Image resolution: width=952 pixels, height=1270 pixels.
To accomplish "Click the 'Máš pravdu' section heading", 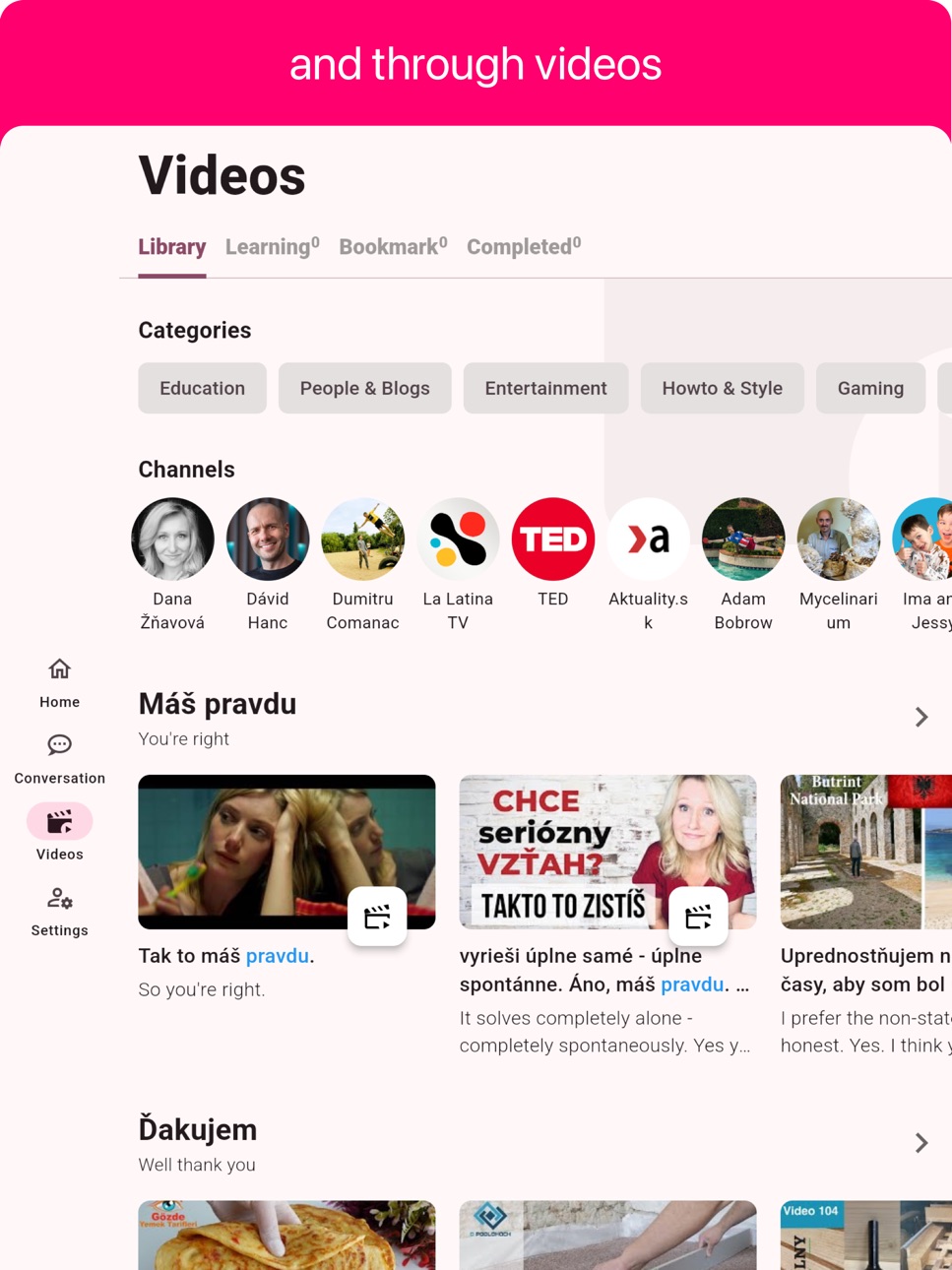I will click(x=218, y=704).
